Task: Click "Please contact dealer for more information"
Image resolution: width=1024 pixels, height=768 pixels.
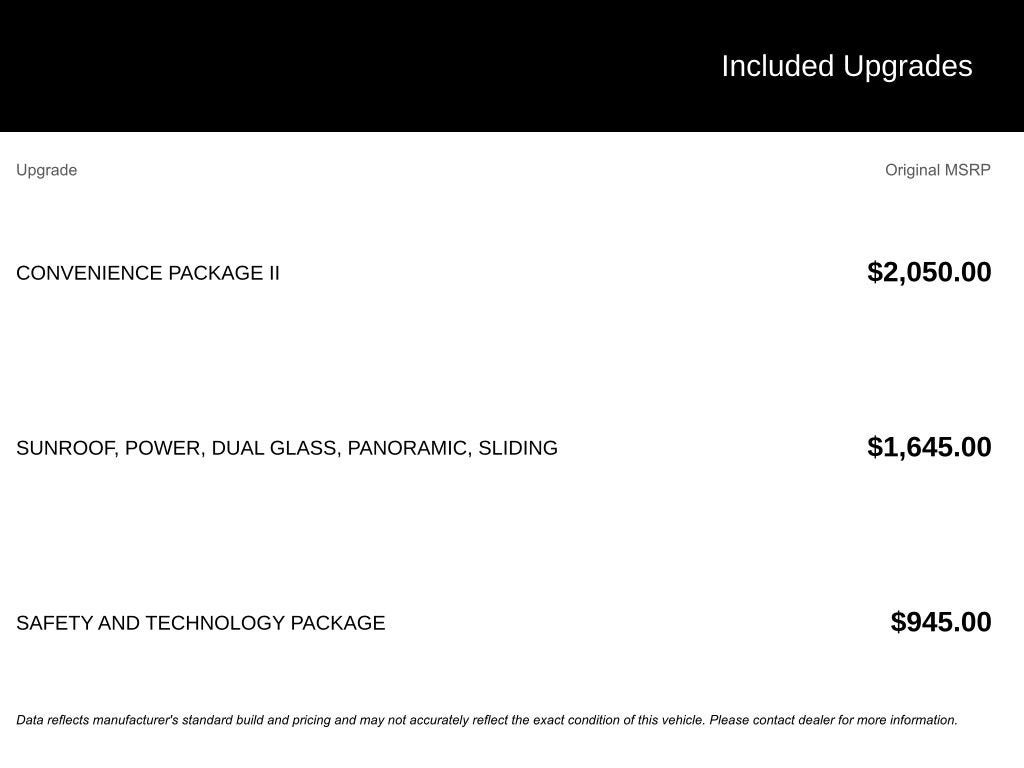Action: pyautogui.click(x=833, y=720)
